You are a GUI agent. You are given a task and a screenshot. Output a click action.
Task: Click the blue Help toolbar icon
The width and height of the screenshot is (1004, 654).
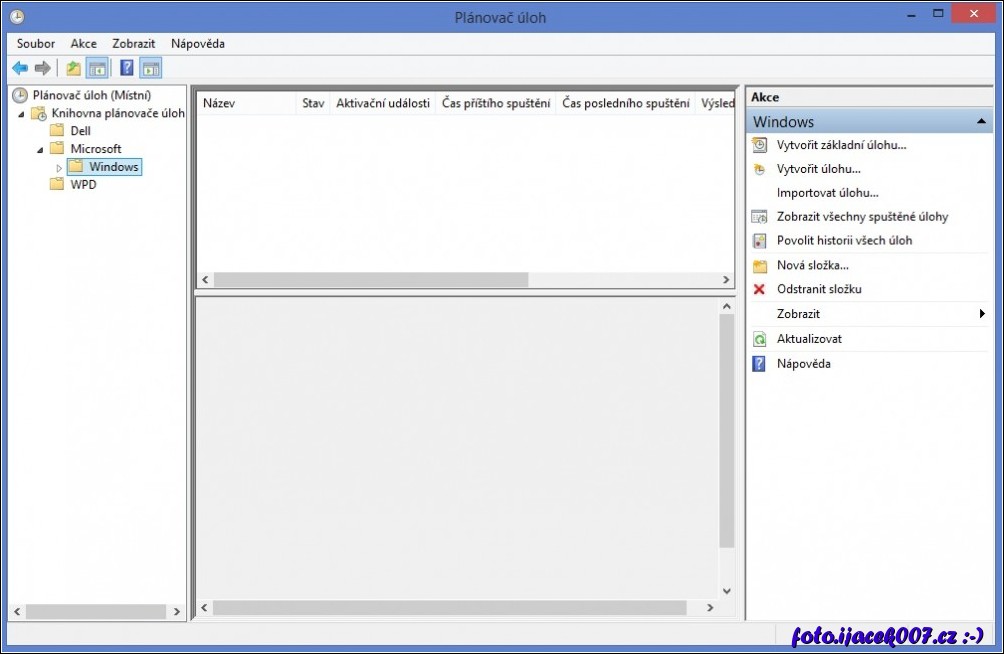click(x=127, y=68)
